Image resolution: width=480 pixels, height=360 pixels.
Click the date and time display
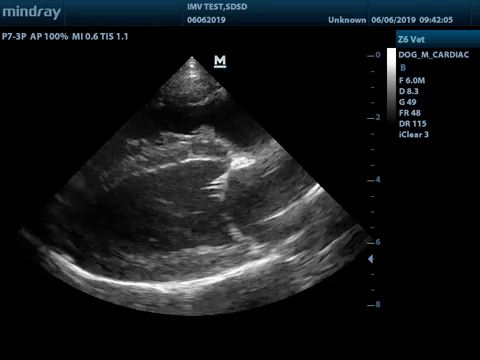click(x=412, y=20)
